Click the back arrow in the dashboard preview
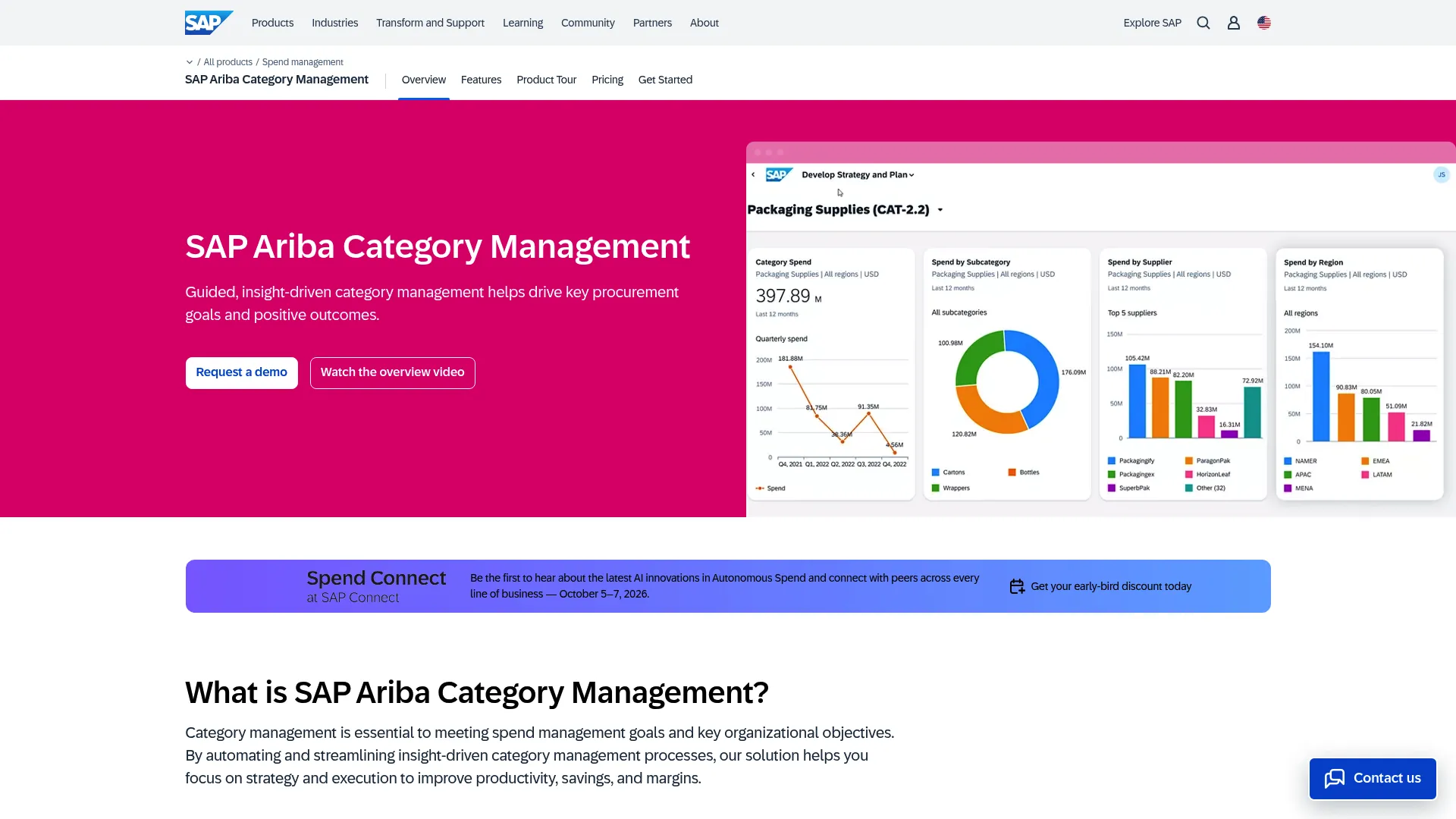1456x819 pixels. coord(753,174)
